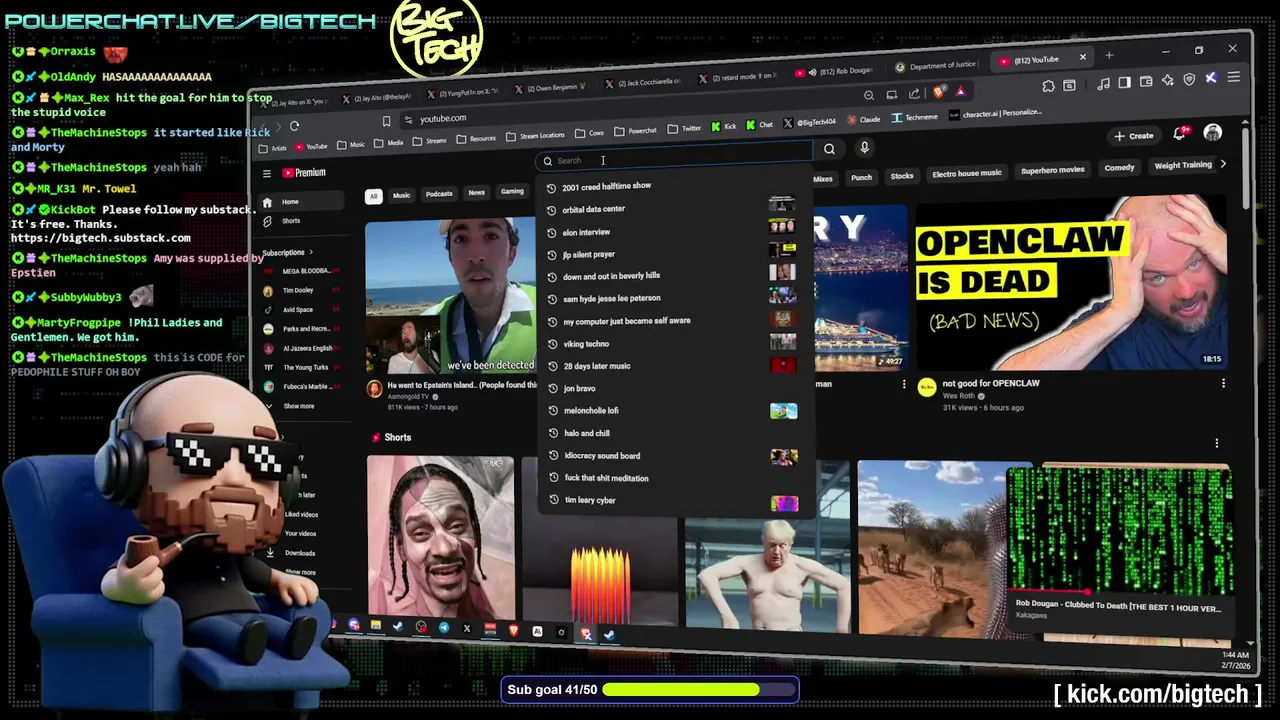Open a new browser tab
Viewport: 1280px width, 720px height.
(1109, 56)
